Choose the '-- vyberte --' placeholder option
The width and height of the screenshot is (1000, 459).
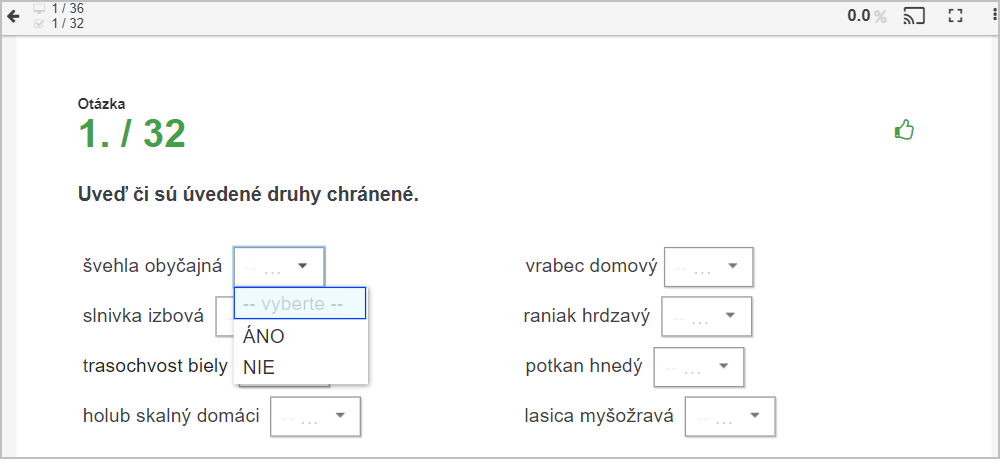click(x=300, y=303)
